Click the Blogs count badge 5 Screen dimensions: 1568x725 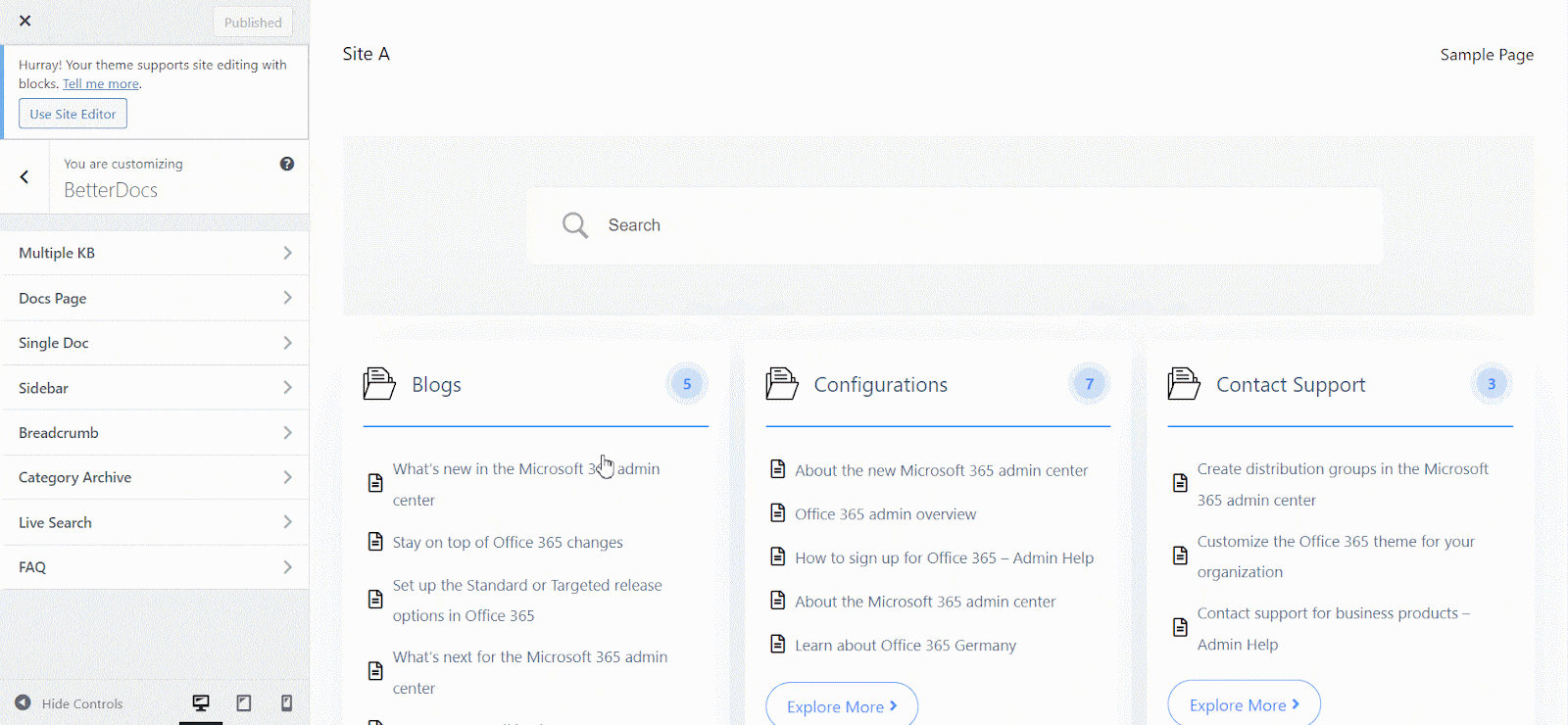coord(687,384)
